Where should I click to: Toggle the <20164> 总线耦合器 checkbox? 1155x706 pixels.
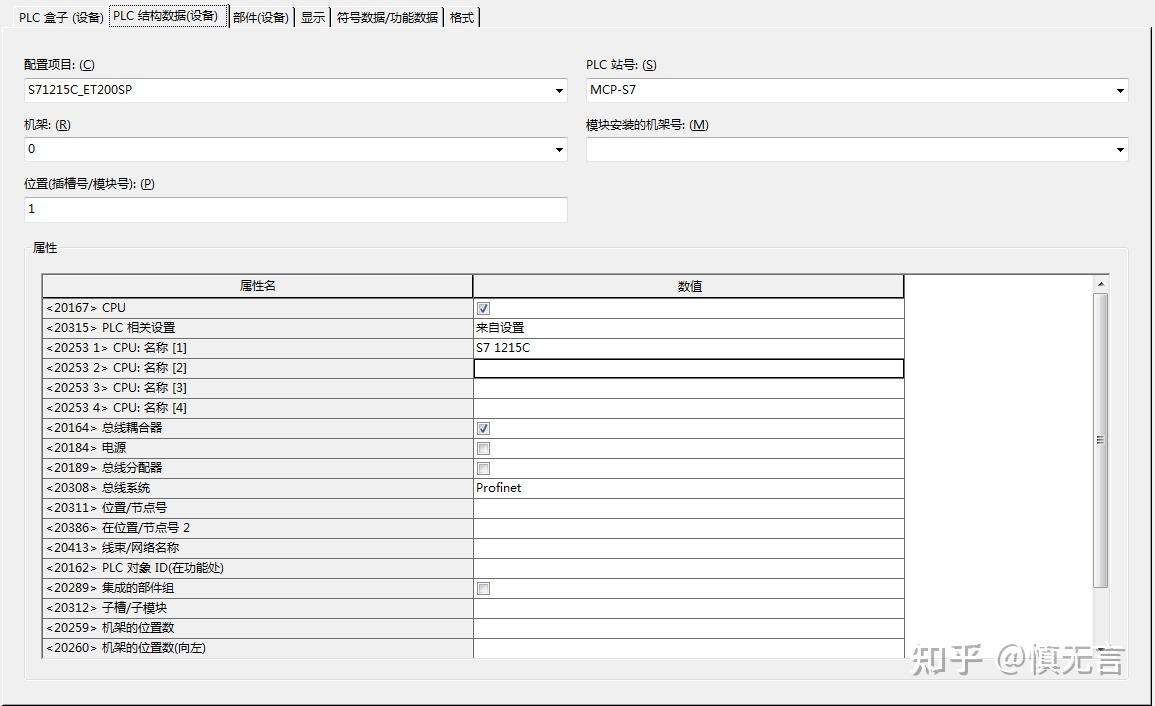click(483, 428)
